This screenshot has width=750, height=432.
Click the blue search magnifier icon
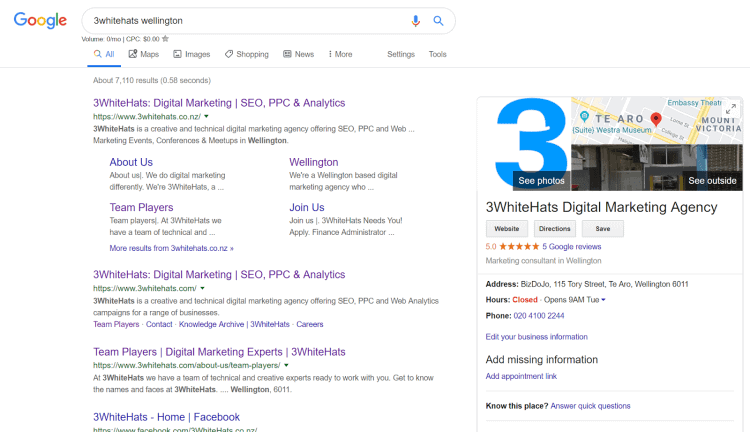pos(438,20)
